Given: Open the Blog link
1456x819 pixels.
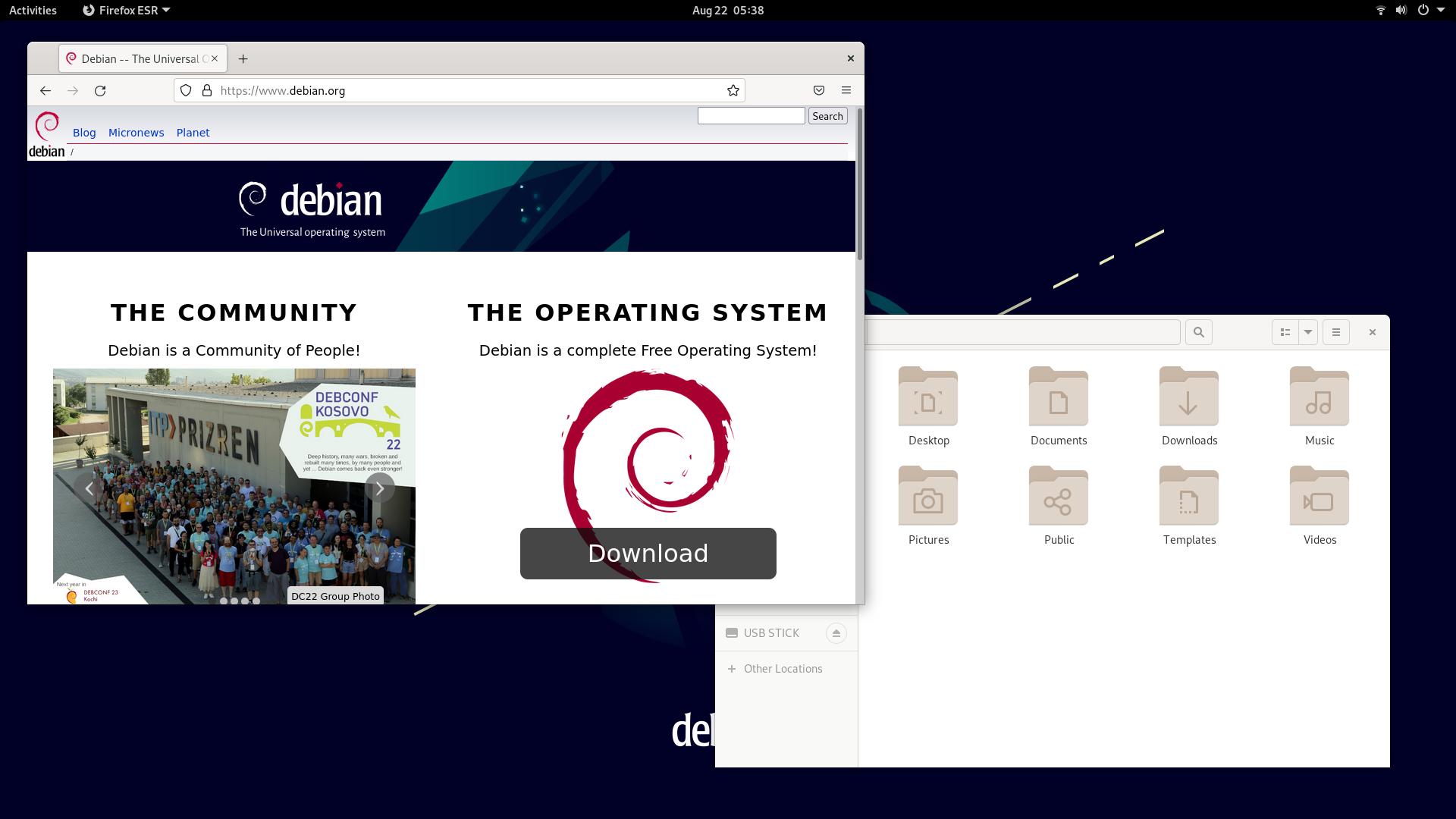Looking at the screenshot, I should pos(84,133).
